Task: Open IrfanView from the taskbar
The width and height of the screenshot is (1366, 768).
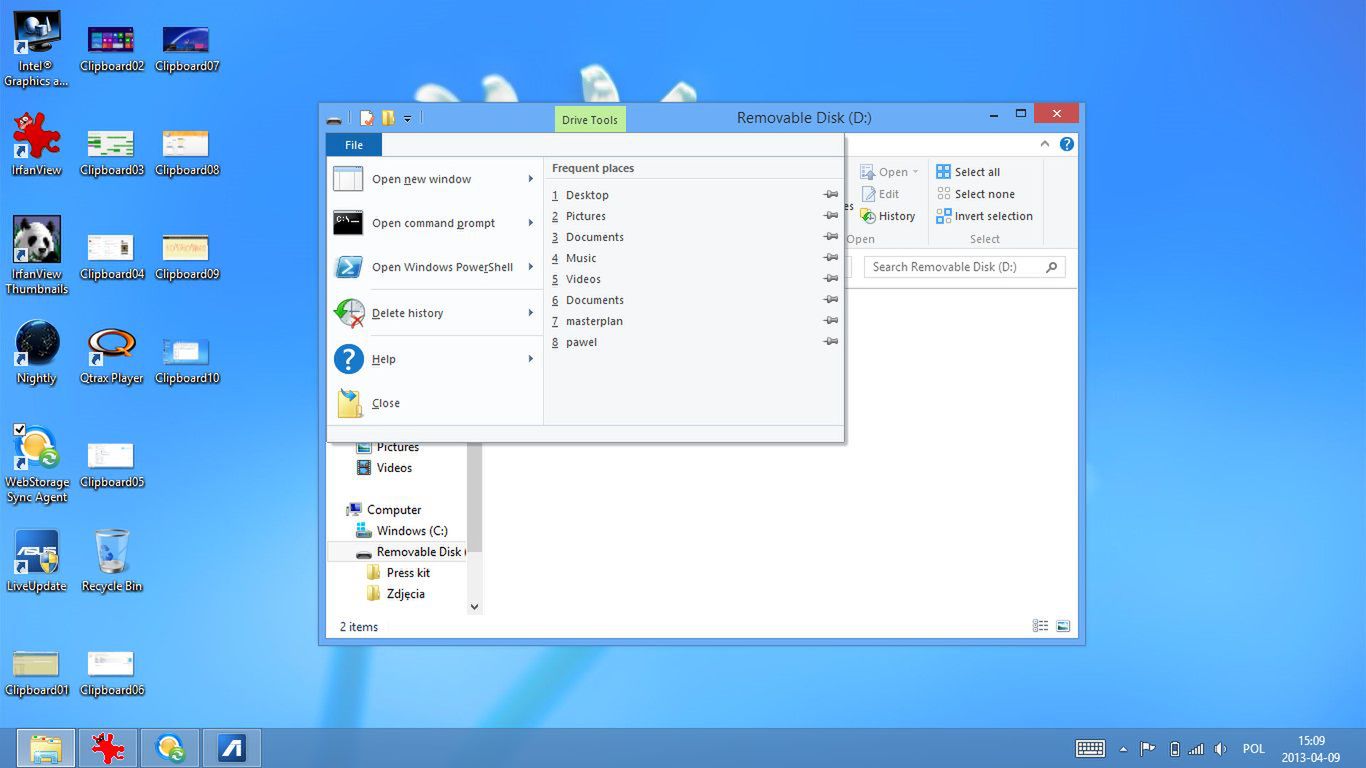Action: click(x=107, y=748)
